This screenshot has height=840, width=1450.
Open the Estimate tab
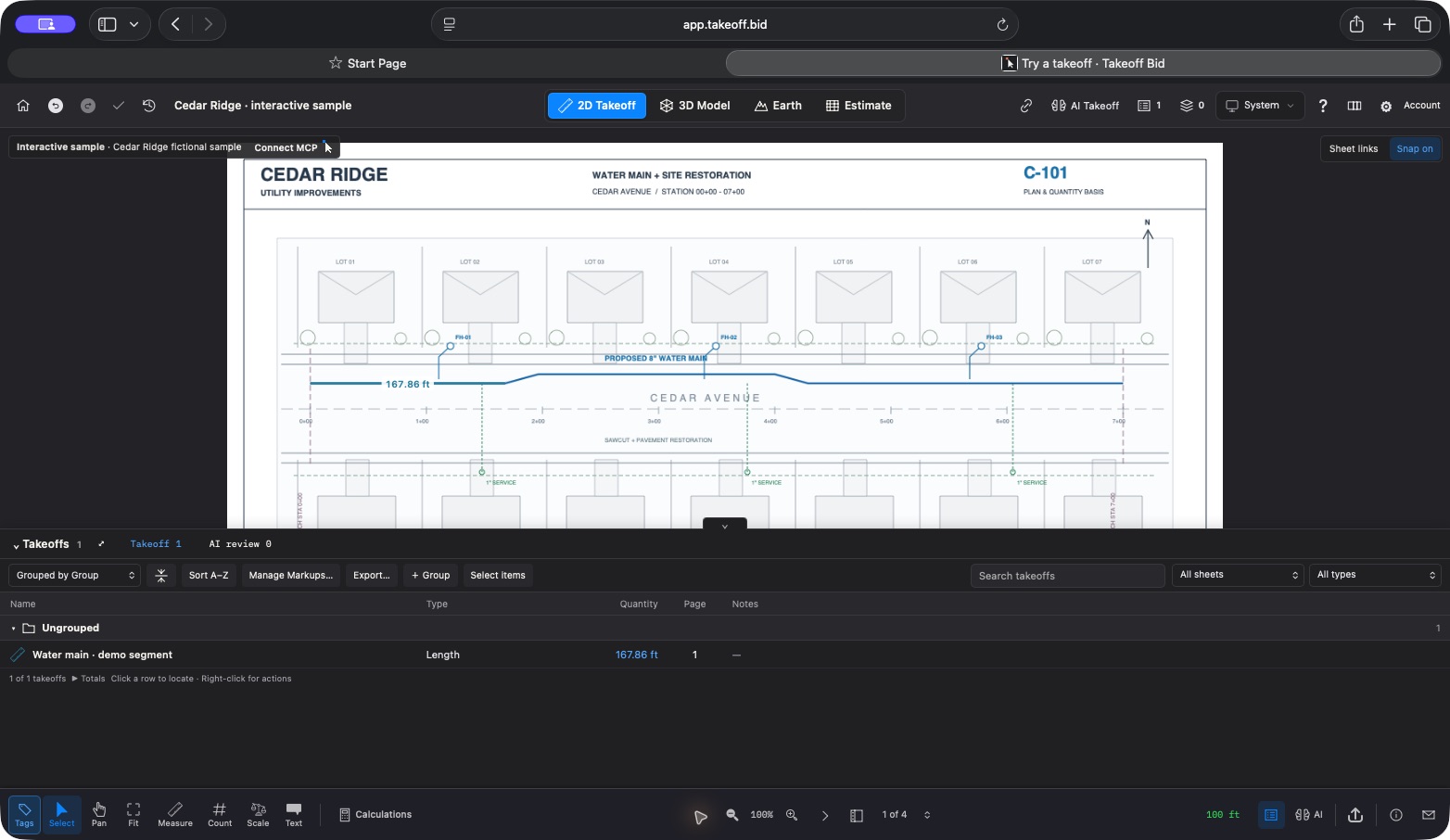click(859, 106)
